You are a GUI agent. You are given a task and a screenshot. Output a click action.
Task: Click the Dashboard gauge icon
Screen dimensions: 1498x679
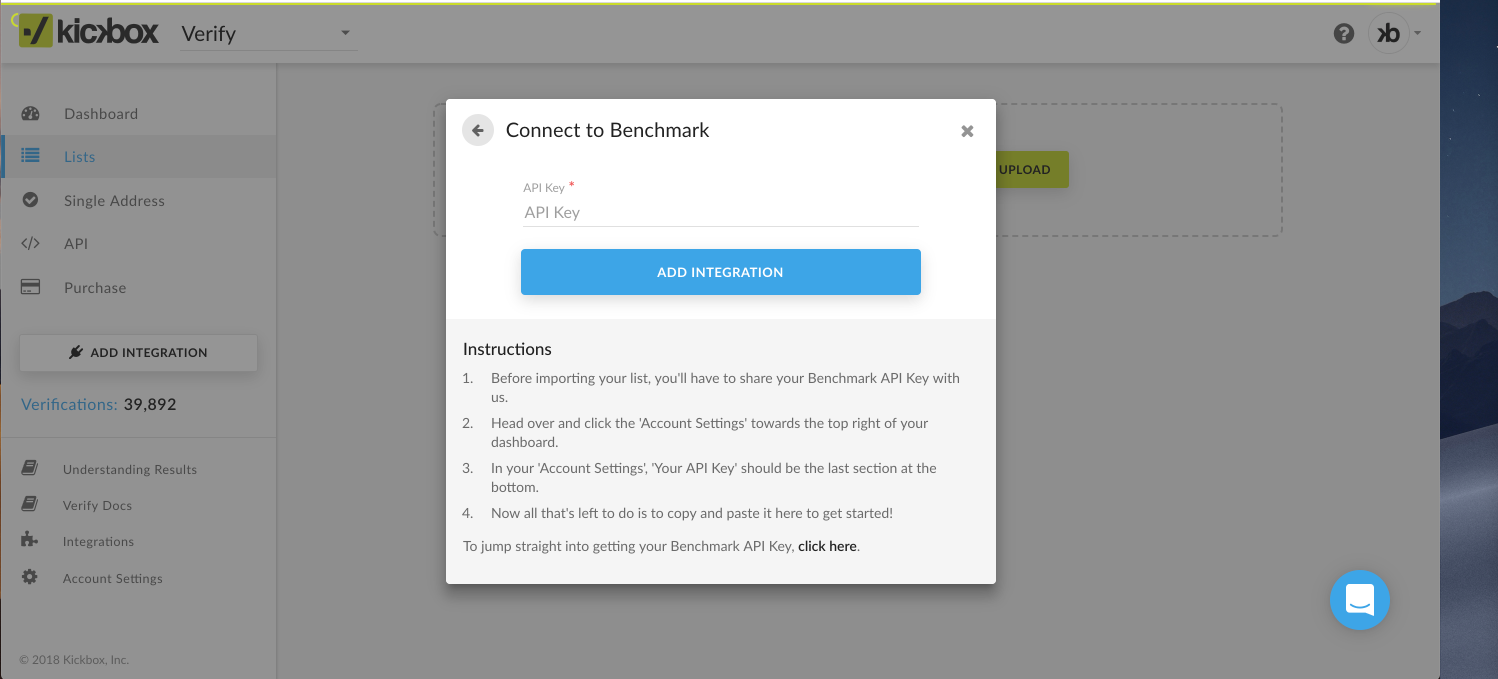pyautogui.click(x=30, y=113)
